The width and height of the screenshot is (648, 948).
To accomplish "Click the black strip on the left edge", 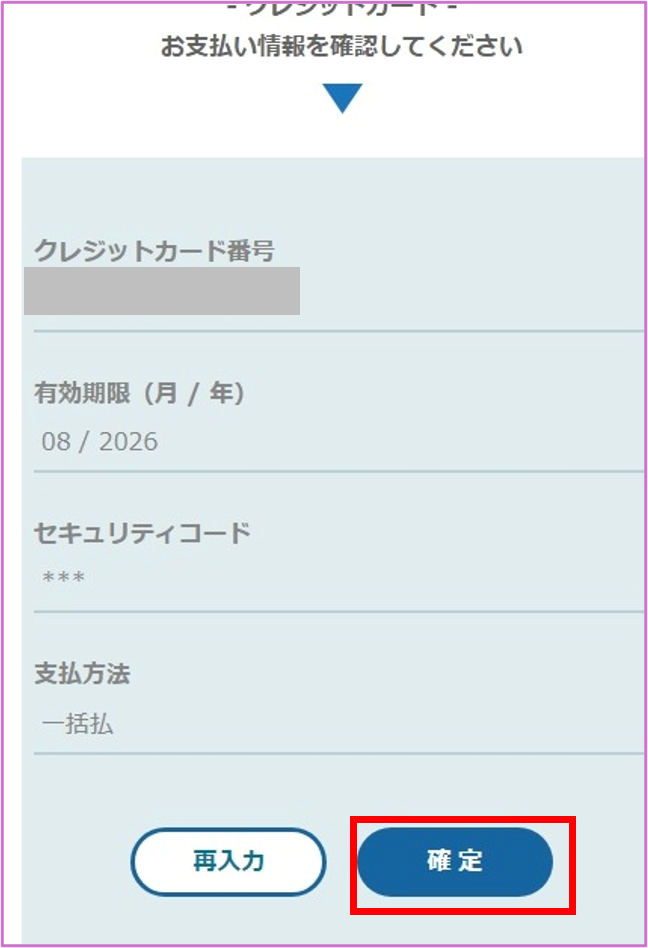I will pyautogui.click(x=12, y=474).
